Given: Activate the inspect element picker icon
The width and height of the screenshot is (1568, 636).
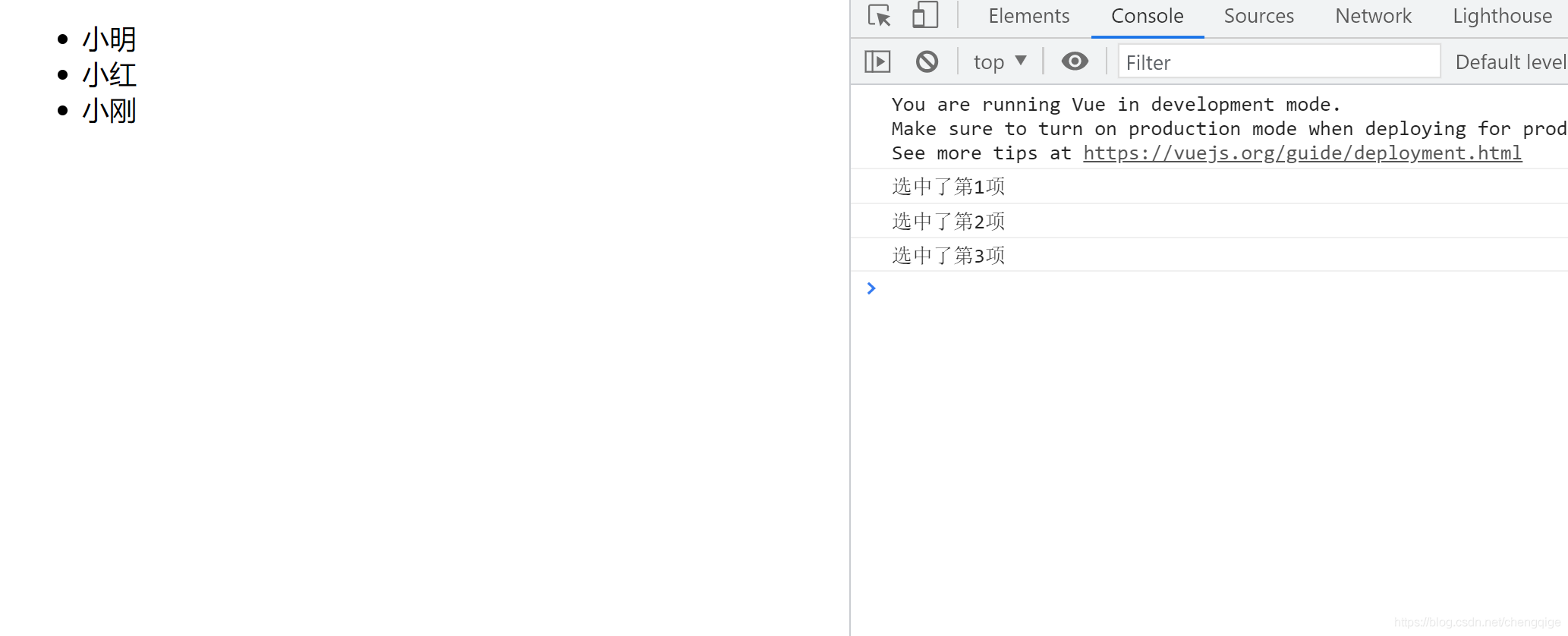Looking at the screenshot, I should (879, 16).
